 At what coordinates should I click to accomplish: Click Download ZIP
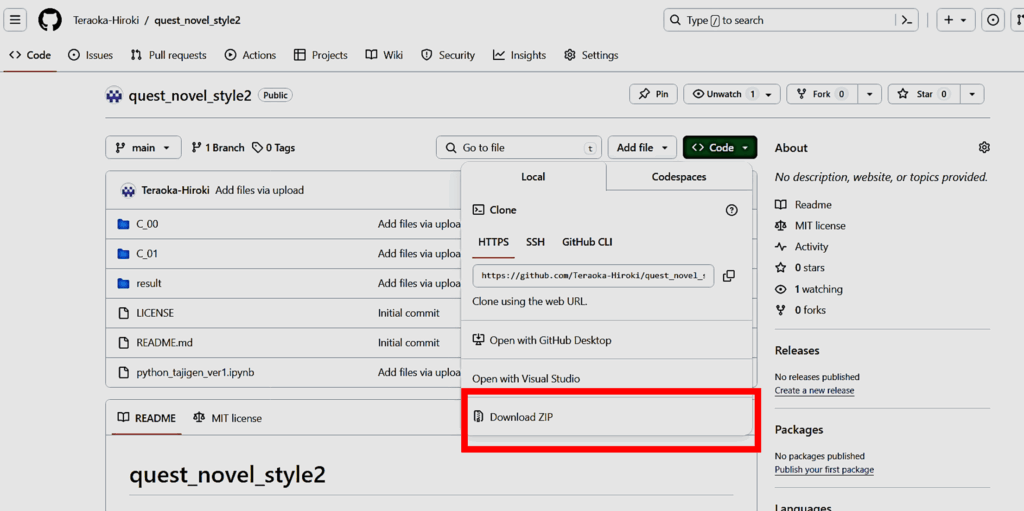[x=520, y=417]
